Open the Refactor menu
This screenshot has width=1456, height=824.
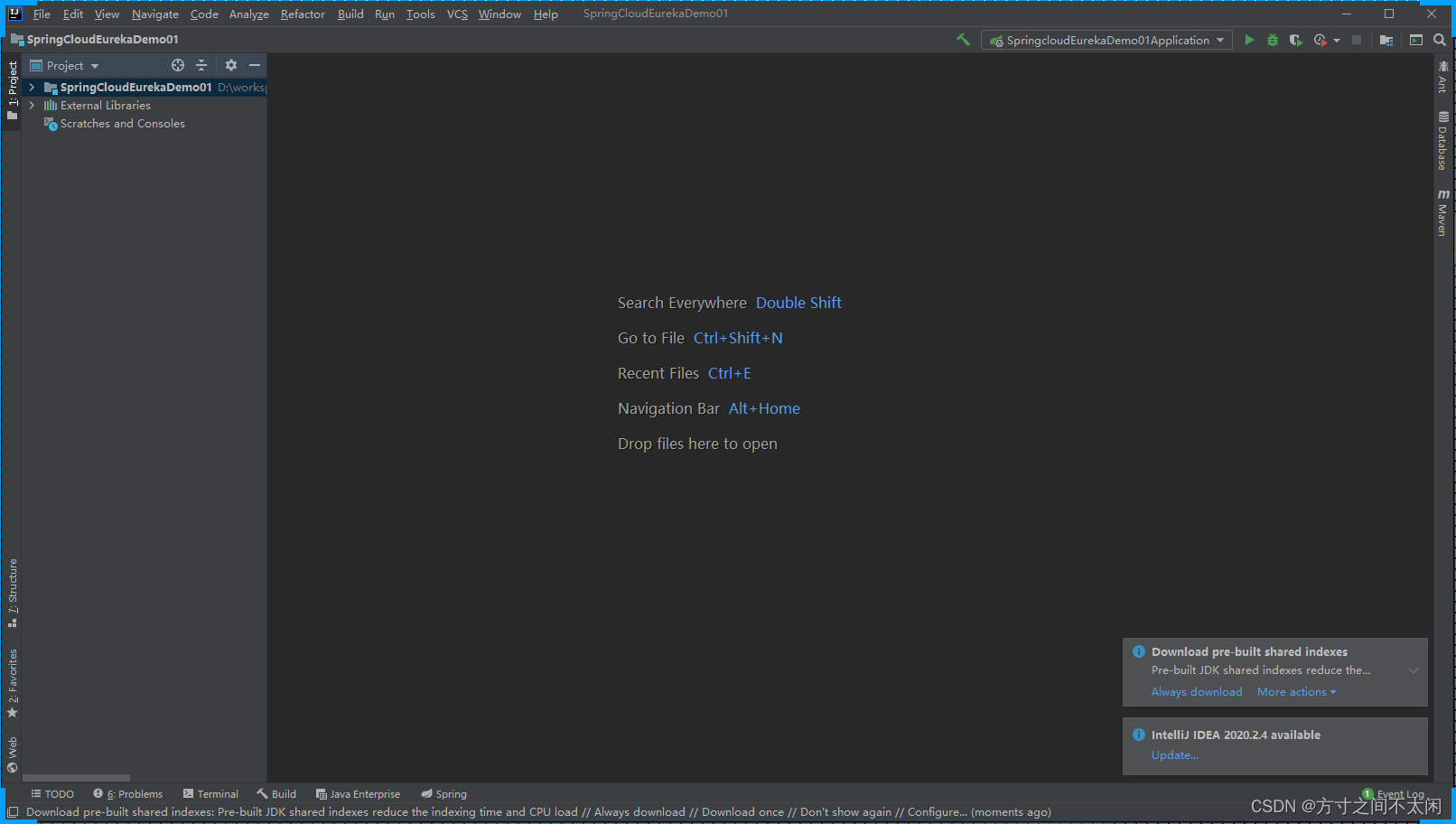[x=303, y=14]
